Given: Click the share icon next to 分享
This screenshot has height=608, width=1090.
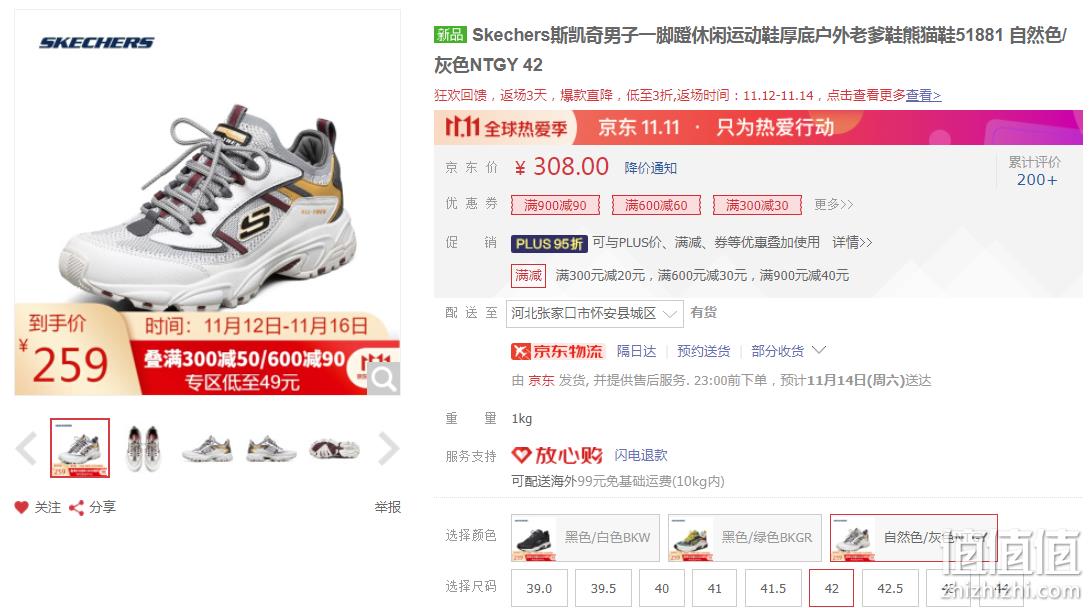Looking at the screenshot, I should tap(76, 507).
